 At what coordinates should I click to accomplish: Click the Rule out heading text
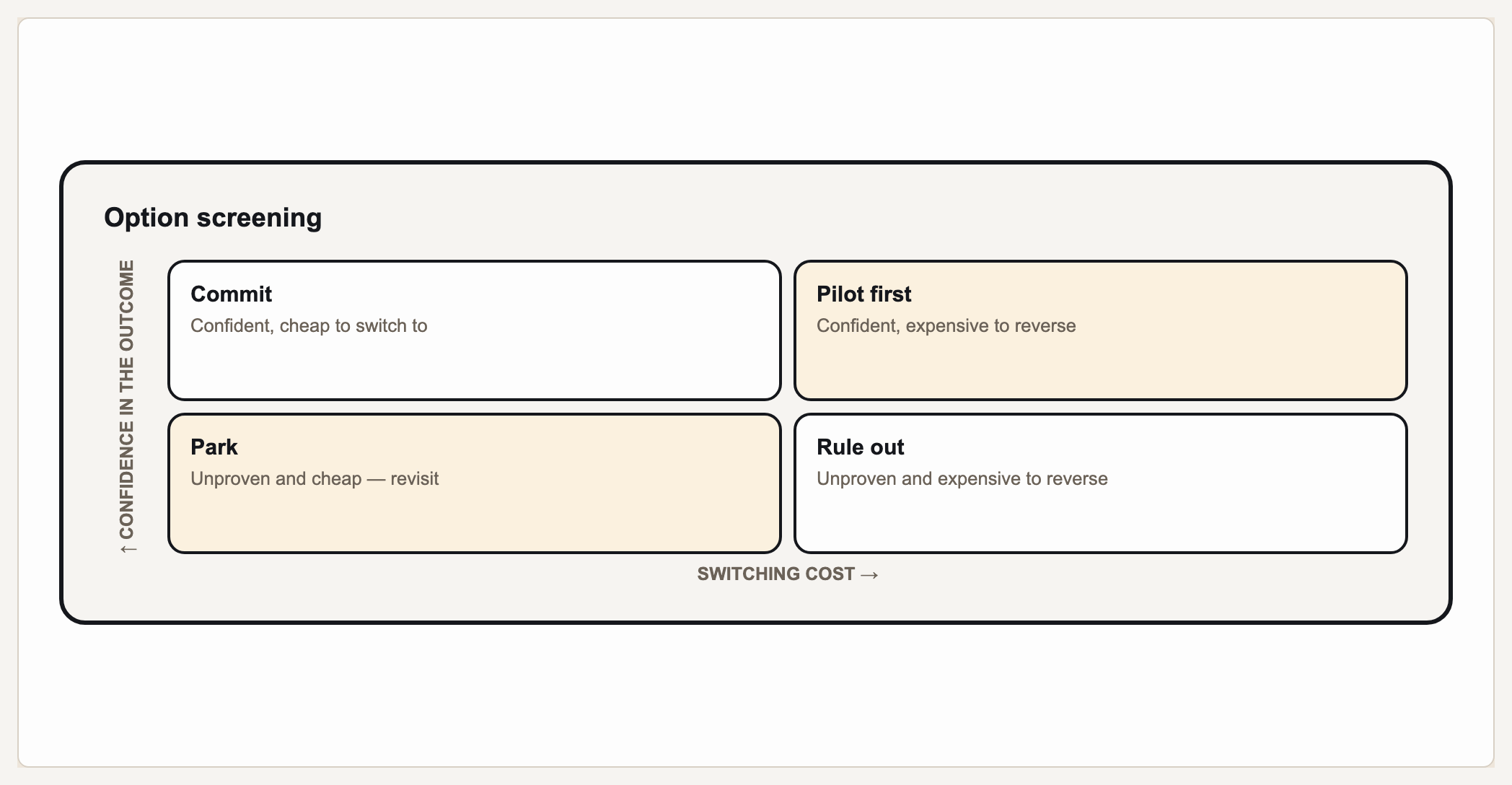860,447
